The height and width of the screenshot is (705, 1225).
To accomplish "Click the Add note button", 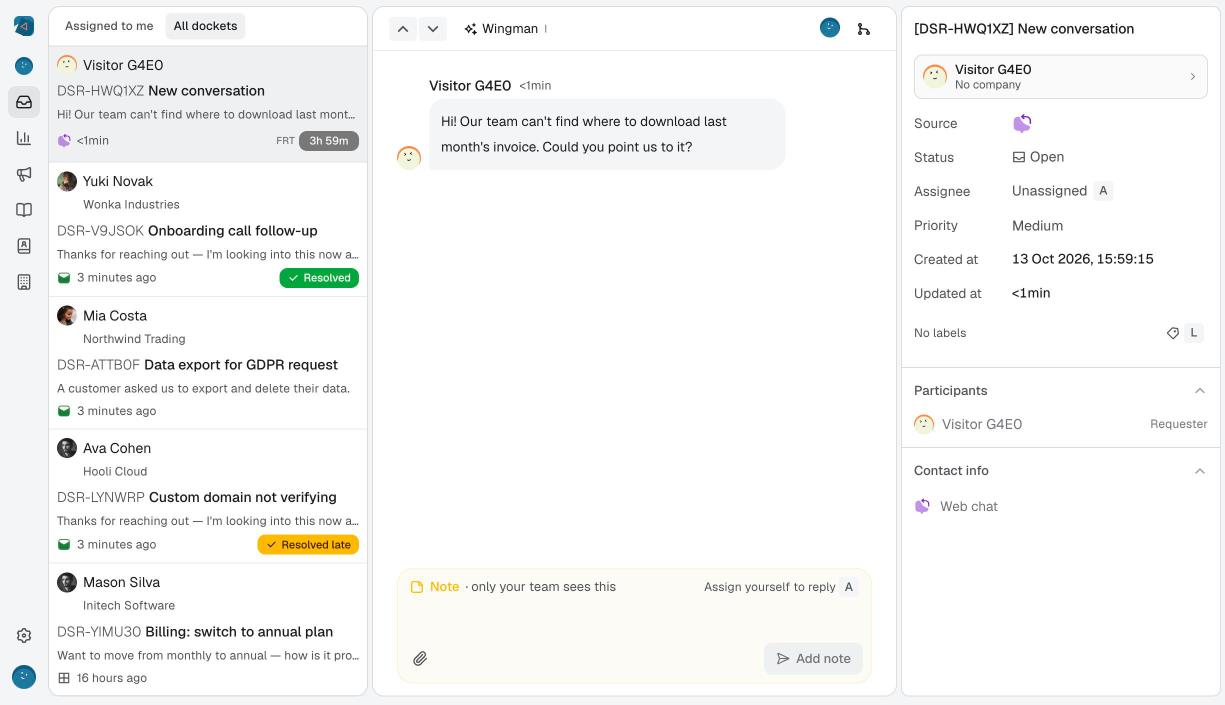I will [813, 658].
